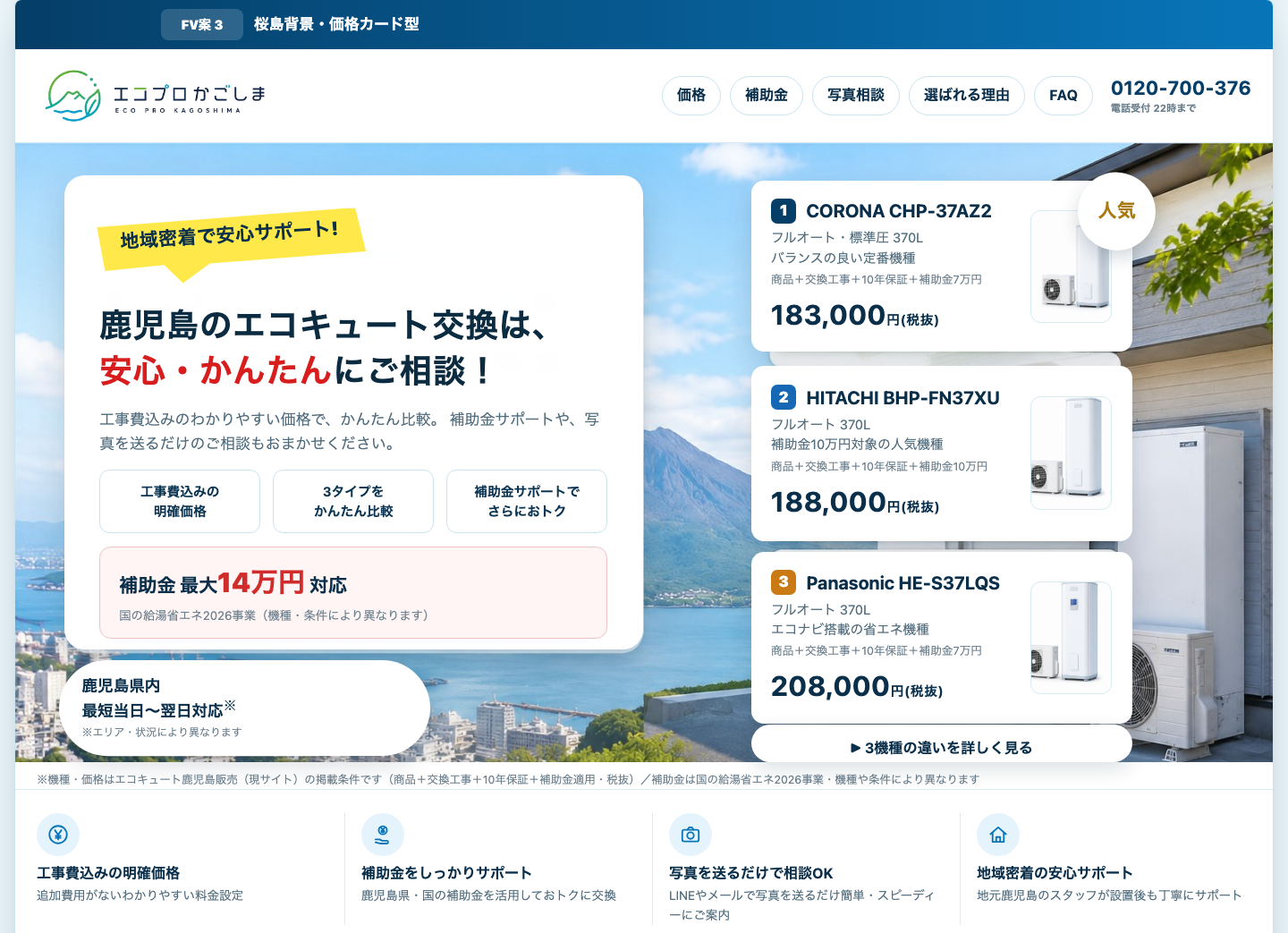Click text ※エリア・状況により異なります
The width and height of the screenshot is (1288, 933).
point(162,732)
